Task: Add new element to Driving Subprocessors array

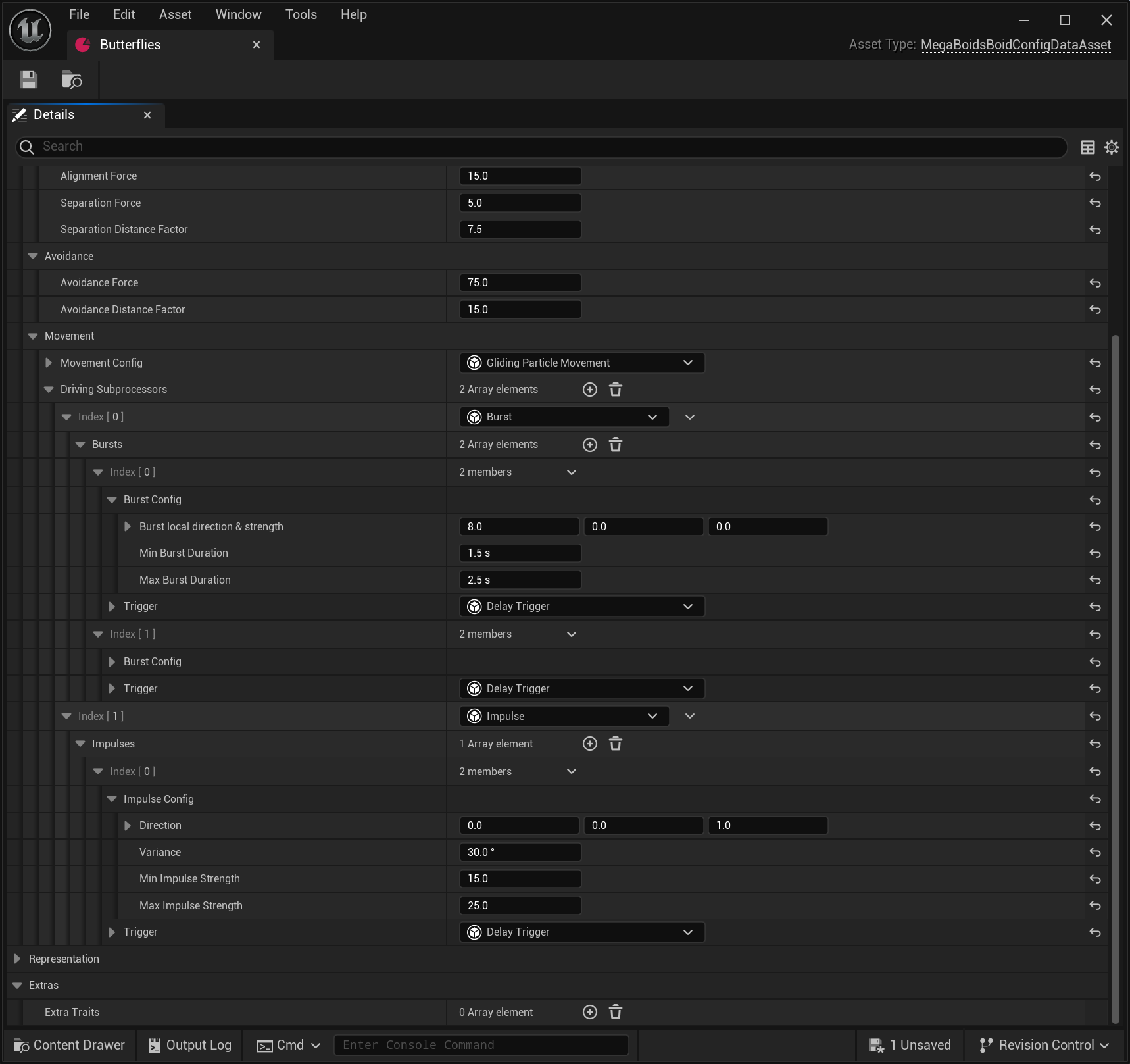Action: (x=589, y=389)
